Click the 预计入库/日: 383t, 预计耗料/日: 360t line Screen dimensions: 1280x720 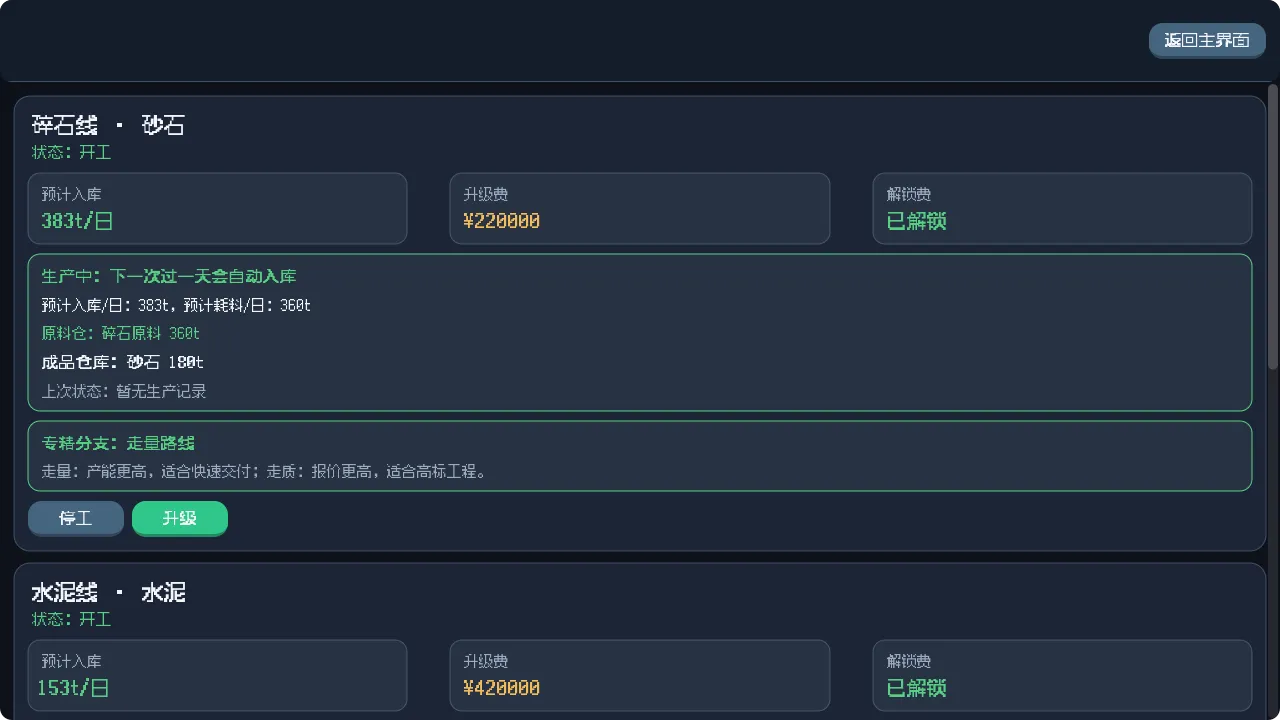(176, 305)
